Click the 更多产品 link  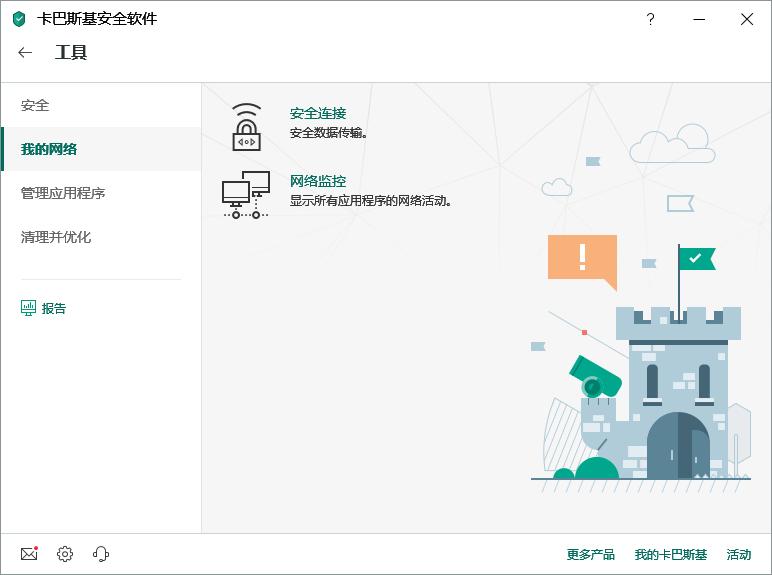pos(590,554)
